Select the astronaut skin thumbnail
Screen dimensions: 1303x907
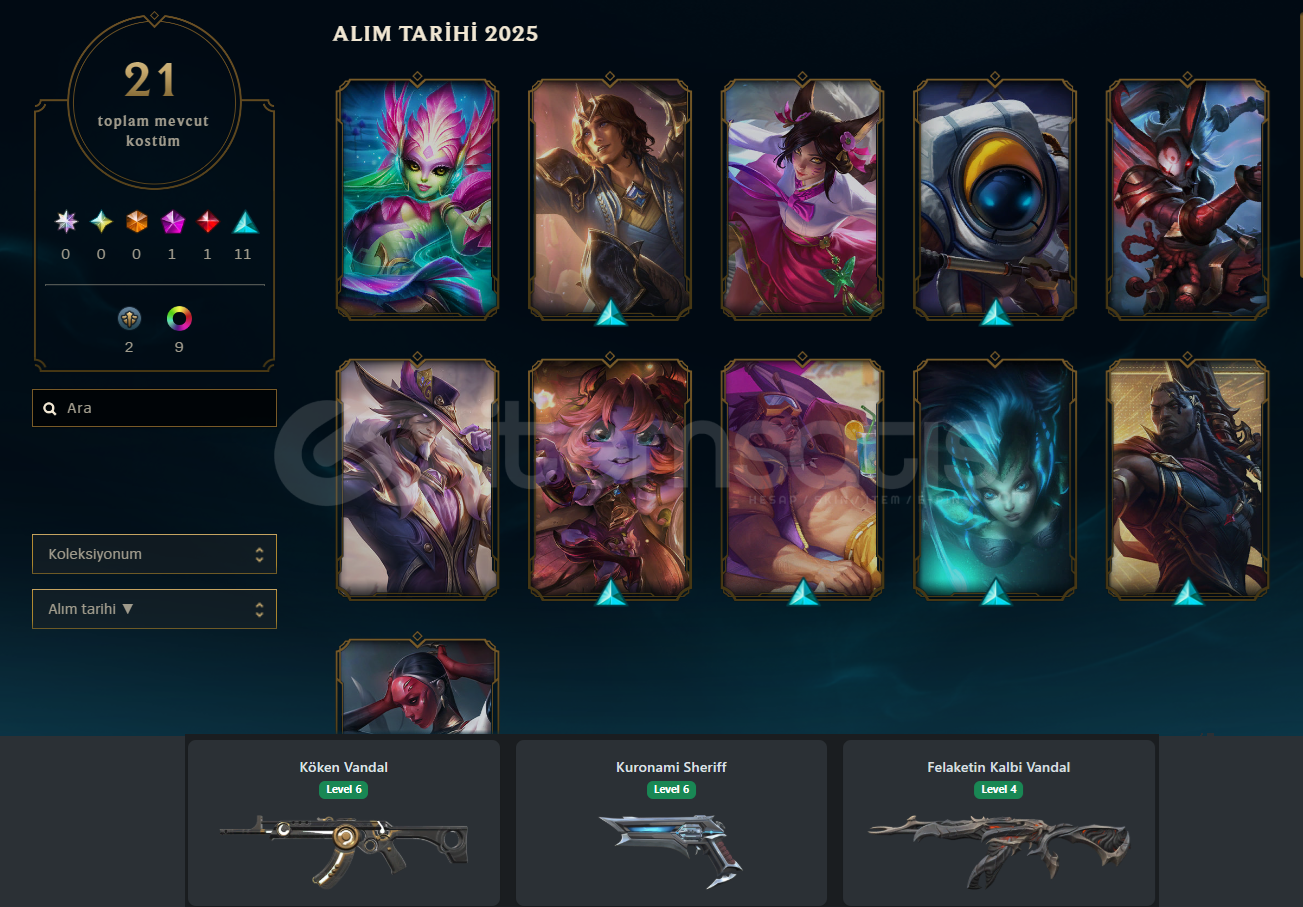click(995, 200)
